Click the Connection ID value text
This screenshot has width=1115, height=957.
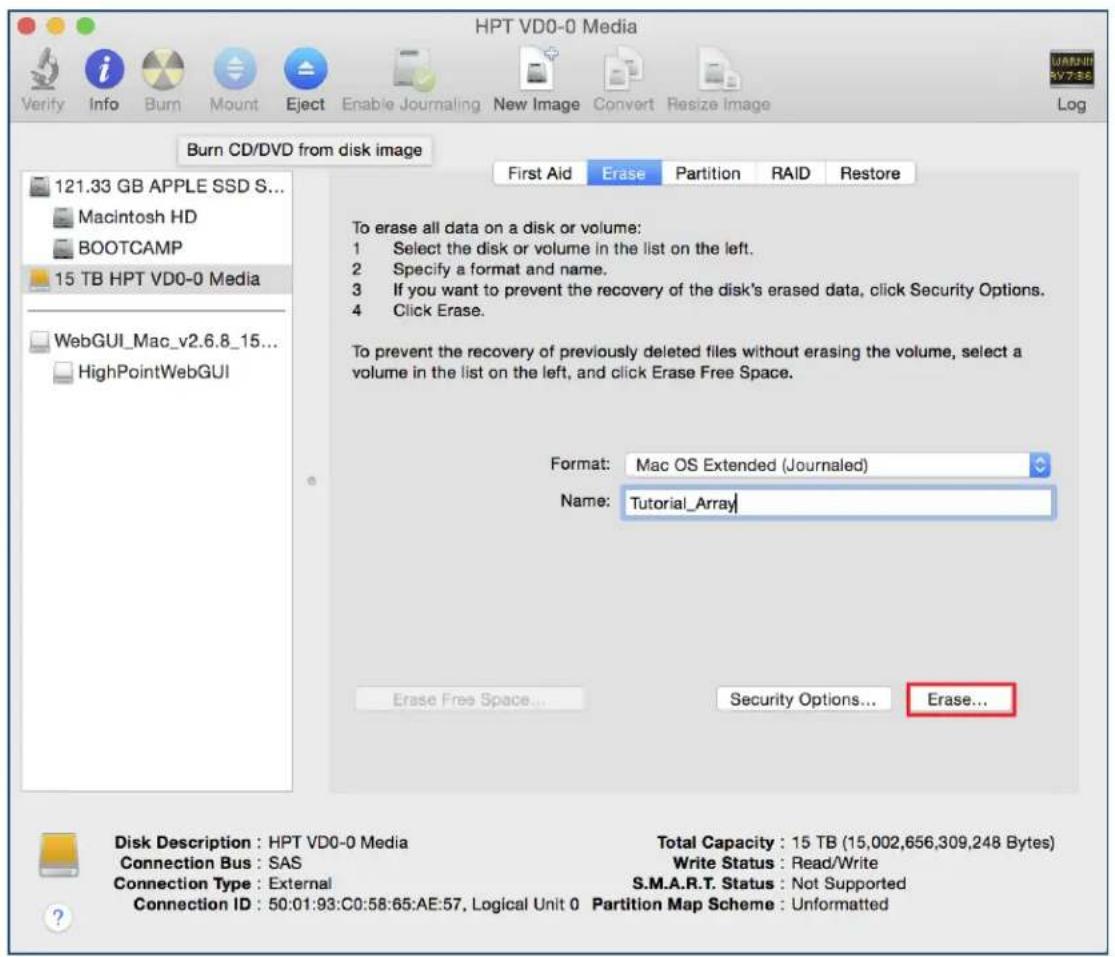click(x=423, y=904)
